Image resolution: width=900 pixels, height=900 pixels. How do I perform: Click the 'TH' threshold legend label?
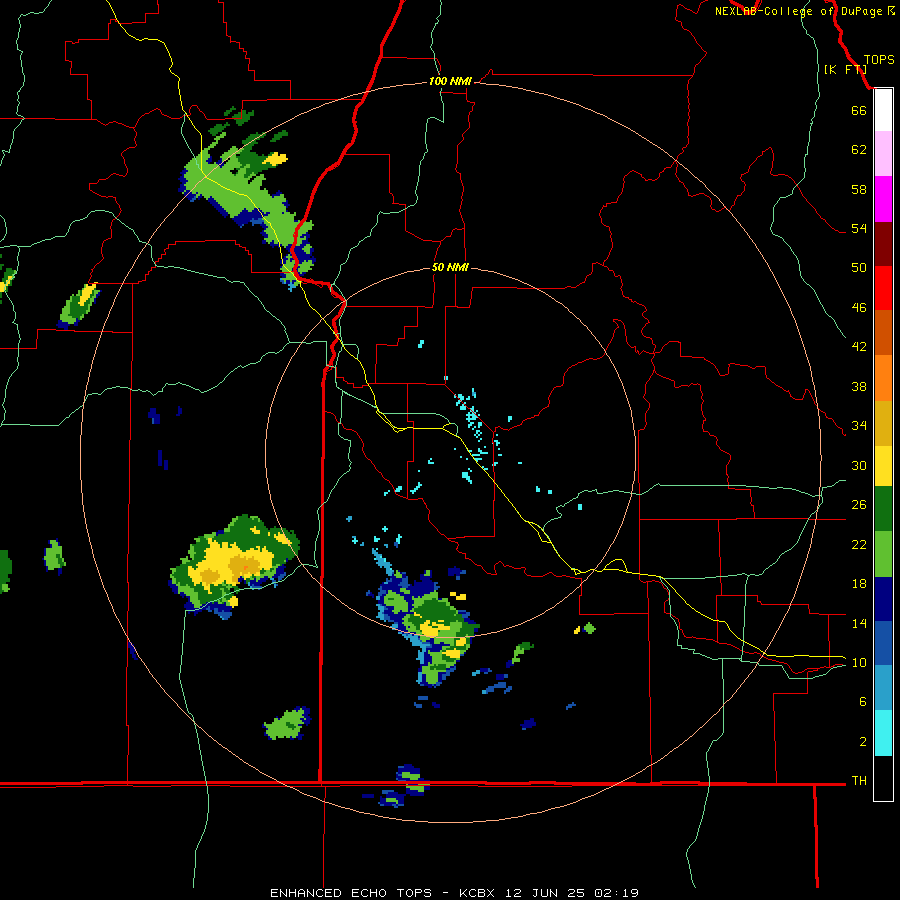tap(859, 781)
